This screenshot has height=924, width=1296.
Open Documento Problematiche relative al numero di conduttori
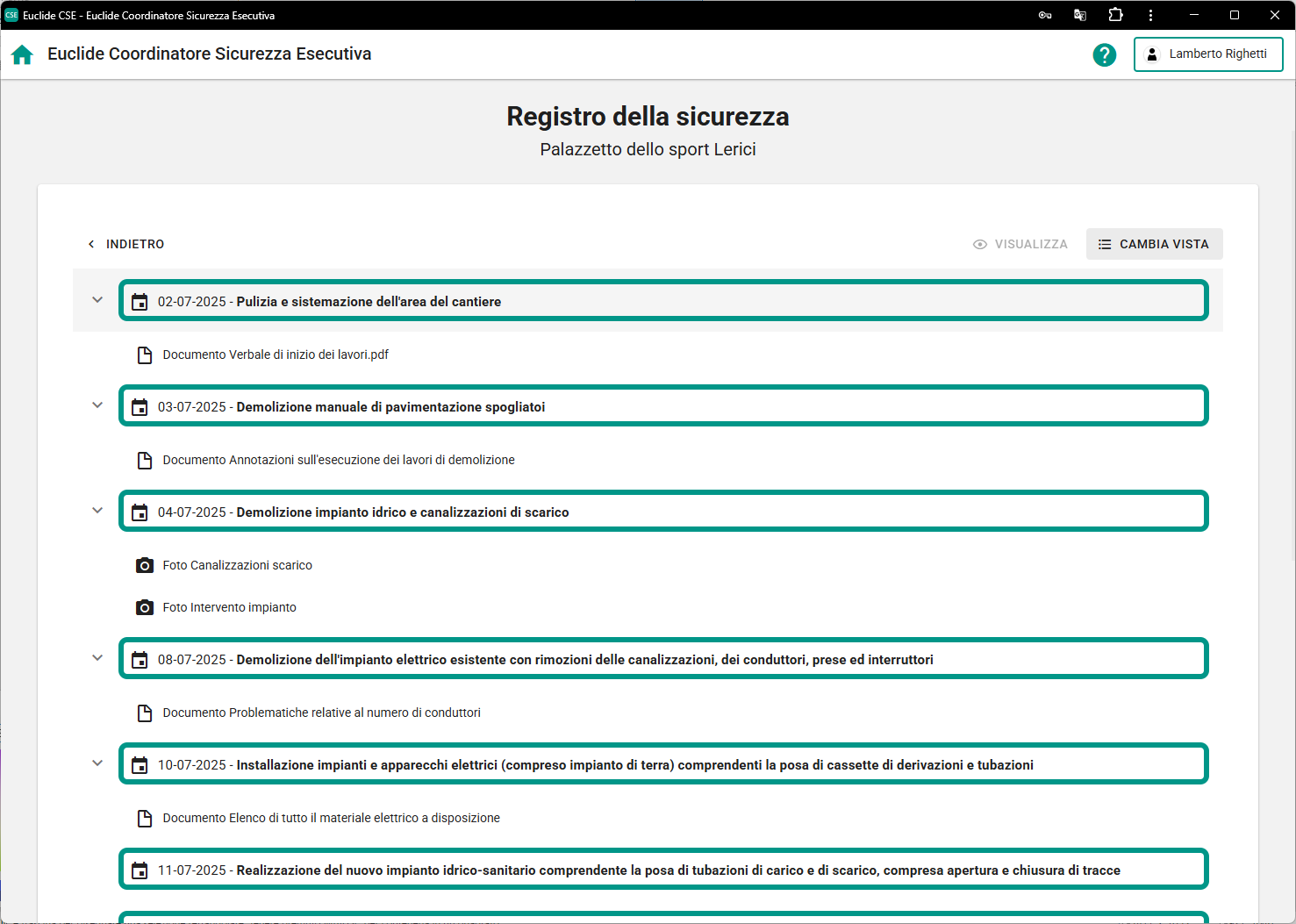point(321,713)
